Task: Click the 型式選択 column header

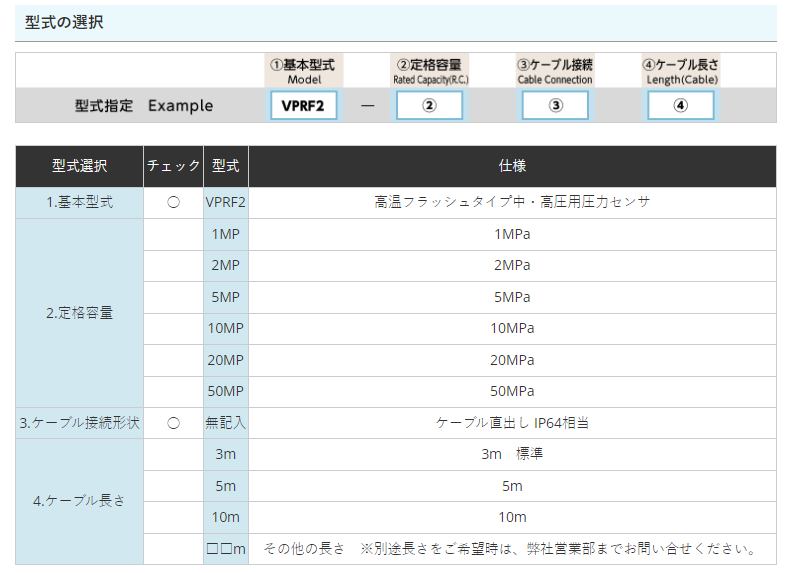Action: [79, 166]
